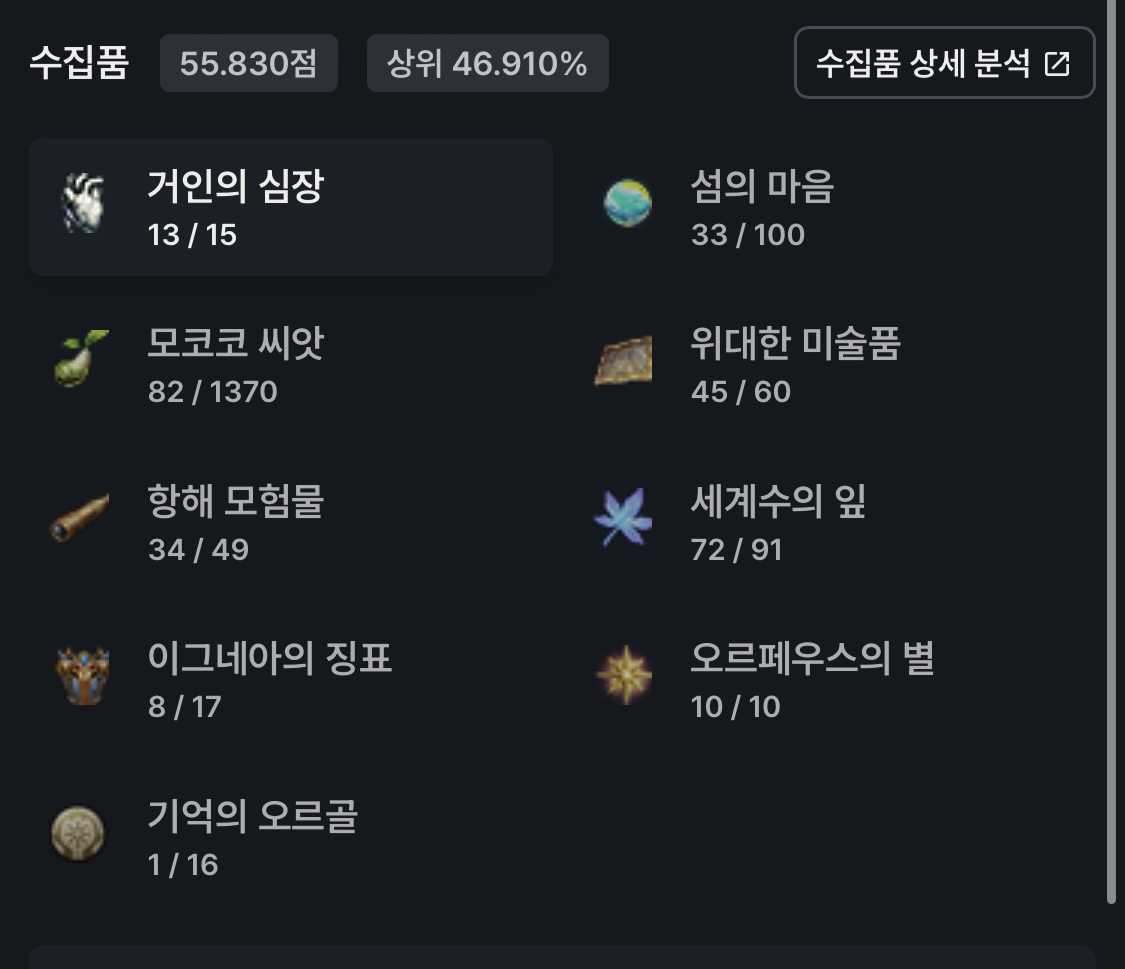The width and height of the screenshot is (1125, 969).
Task: Click the vertical scrollbar on the right
Action: pos(1111,450)
